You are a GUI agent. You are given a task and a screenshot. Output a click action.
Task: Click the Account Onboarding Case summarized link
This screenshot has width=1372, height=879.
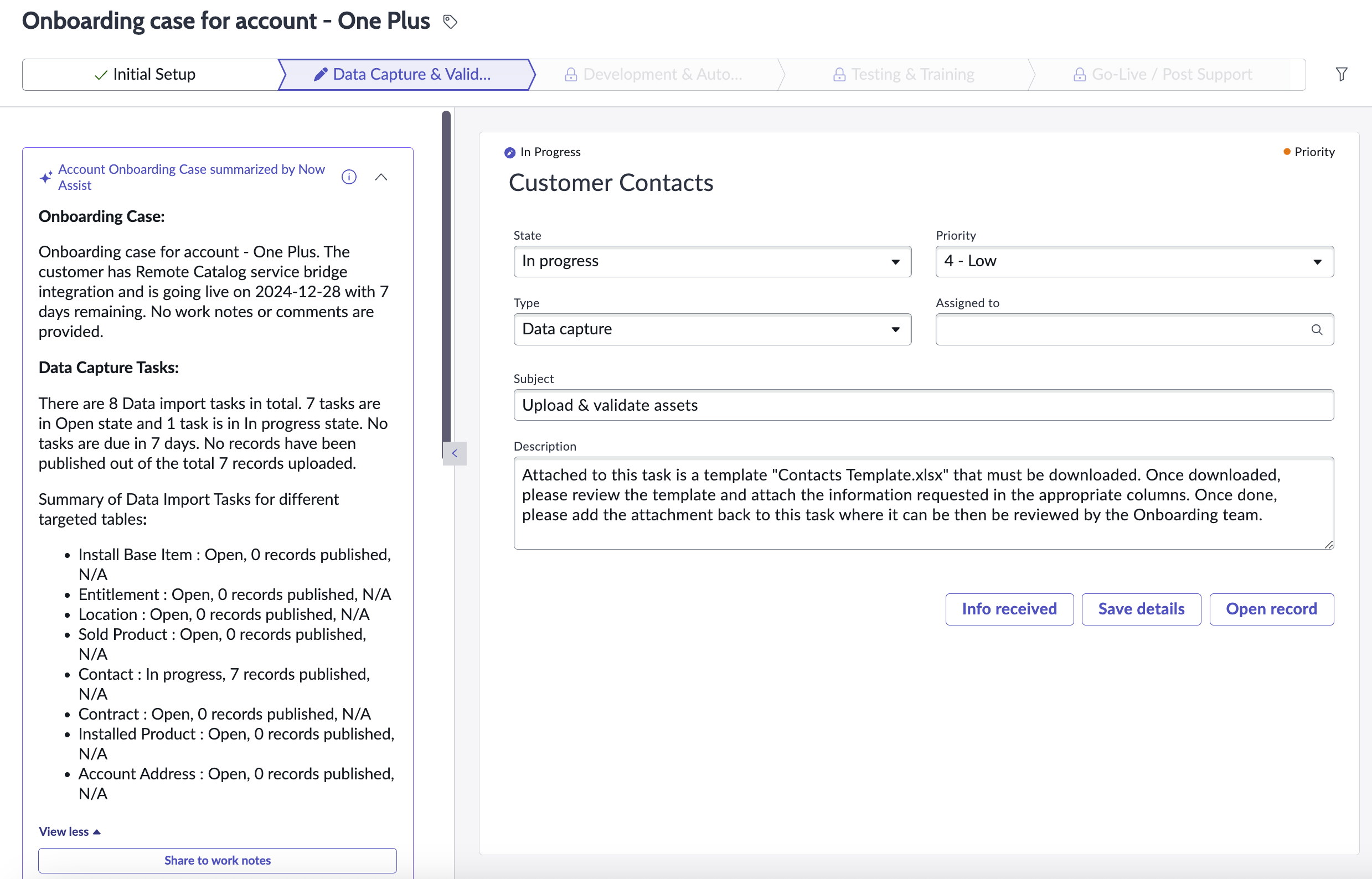click(191, 177)
